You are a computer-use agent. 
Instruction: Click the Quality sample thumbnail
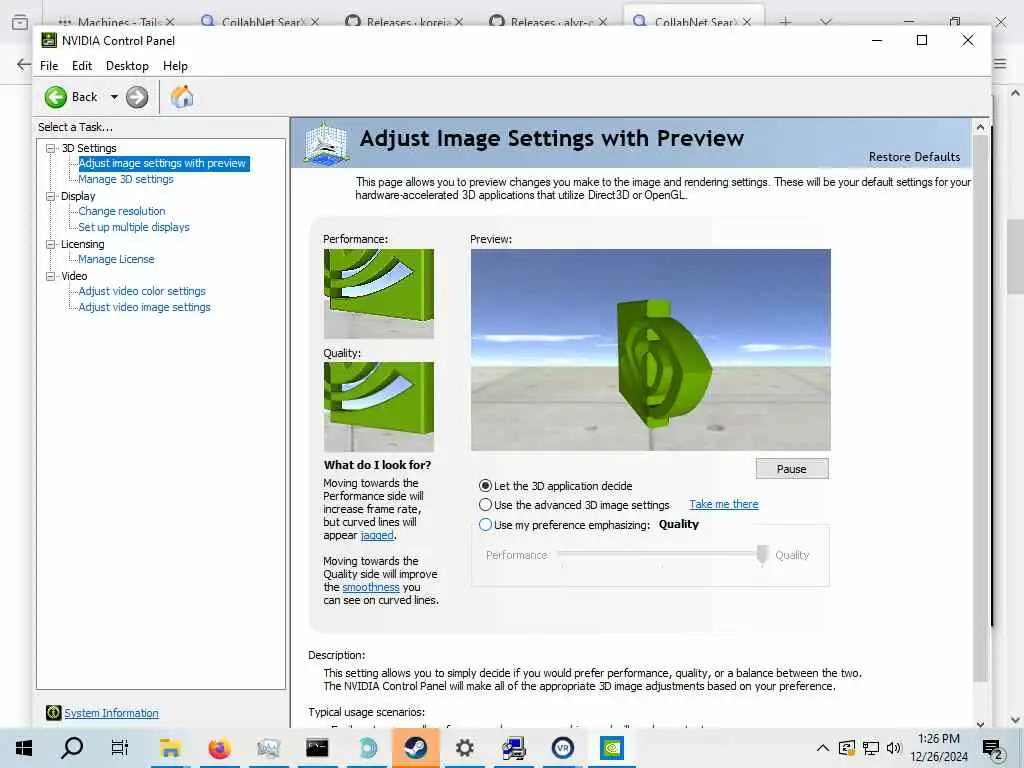click(x=379, y=406)
